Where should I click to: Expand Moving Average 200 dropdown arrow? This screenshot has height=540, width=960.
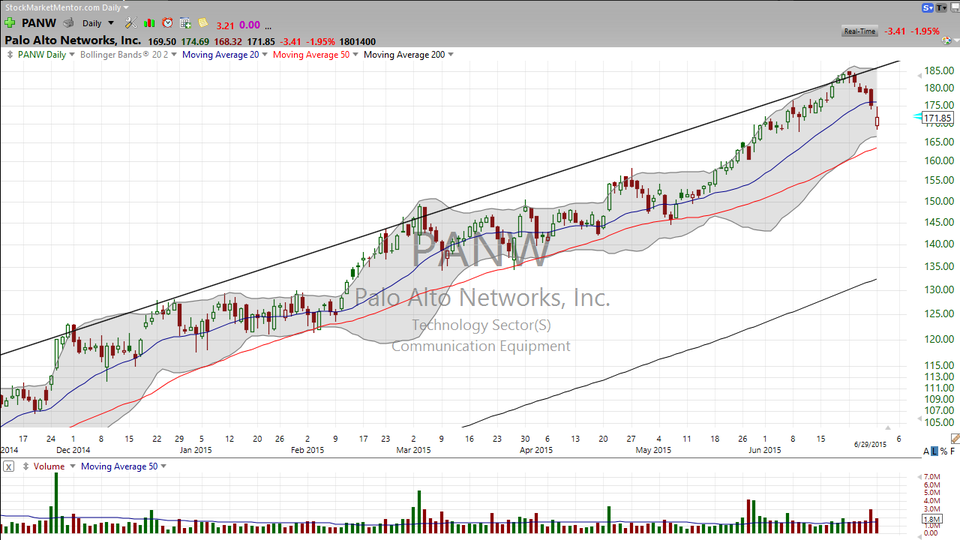pos(451,54)
